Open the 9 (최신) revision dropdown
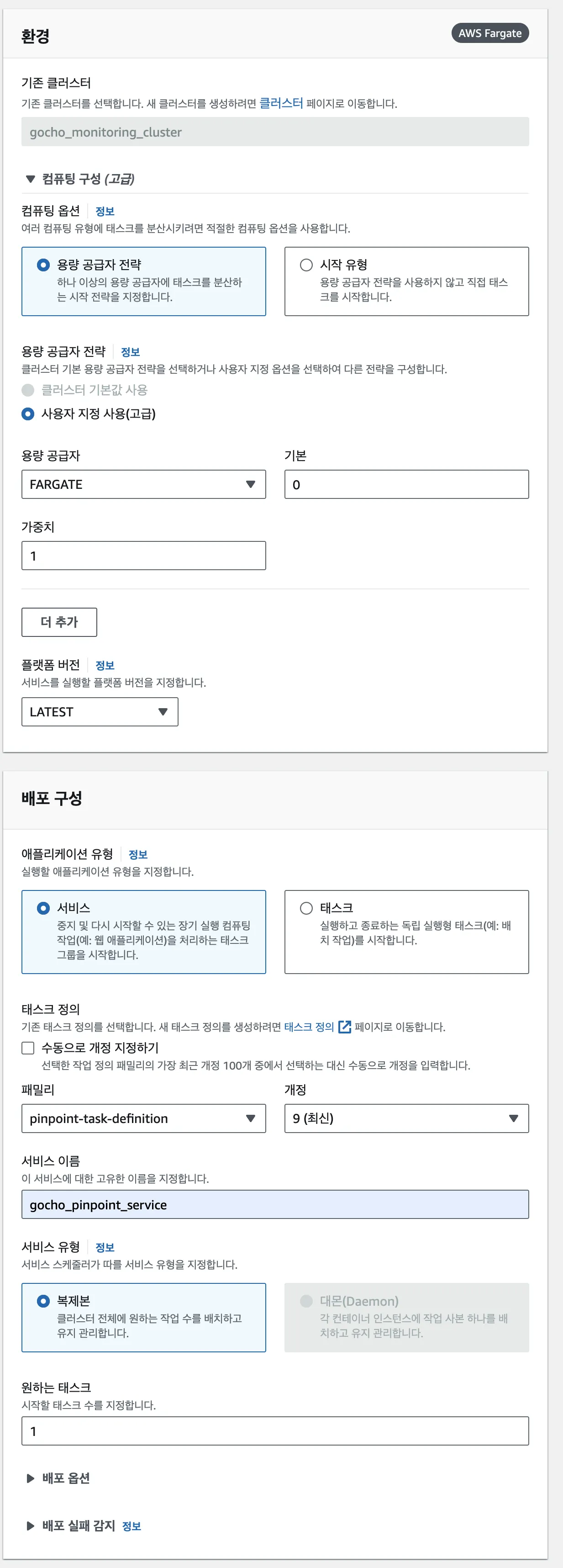 click(x=406, y=1119)
